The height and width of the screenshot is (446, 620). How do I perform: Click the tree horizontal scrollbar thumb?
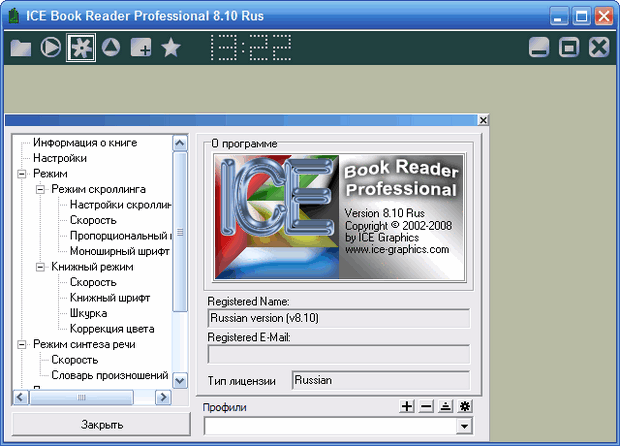[x=81, y=397]
